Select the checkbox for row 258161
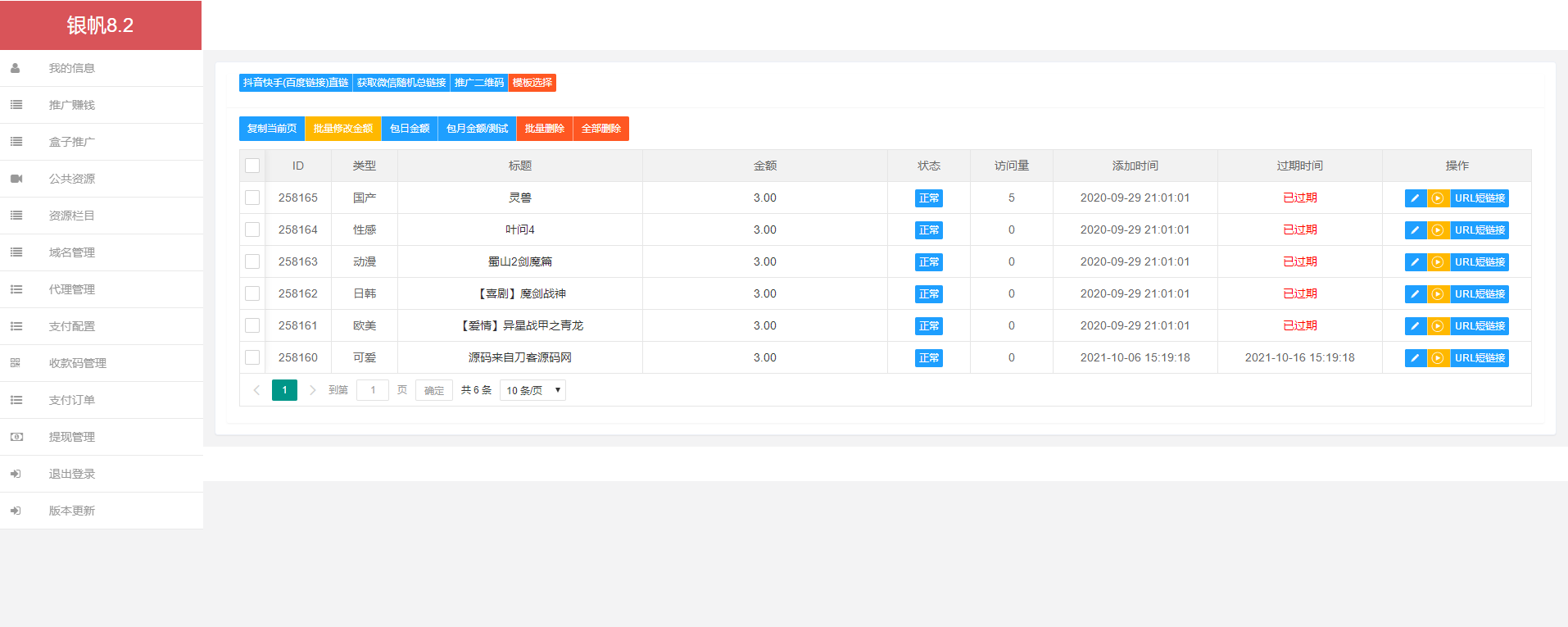 tap(252, 325)
